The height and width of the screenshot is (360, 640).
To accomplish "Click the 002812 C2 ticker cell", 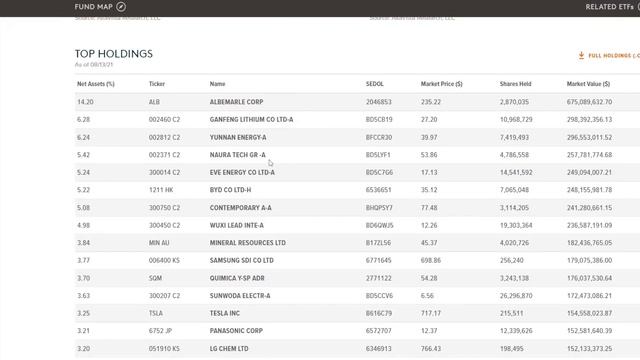I will pos(164,138).
